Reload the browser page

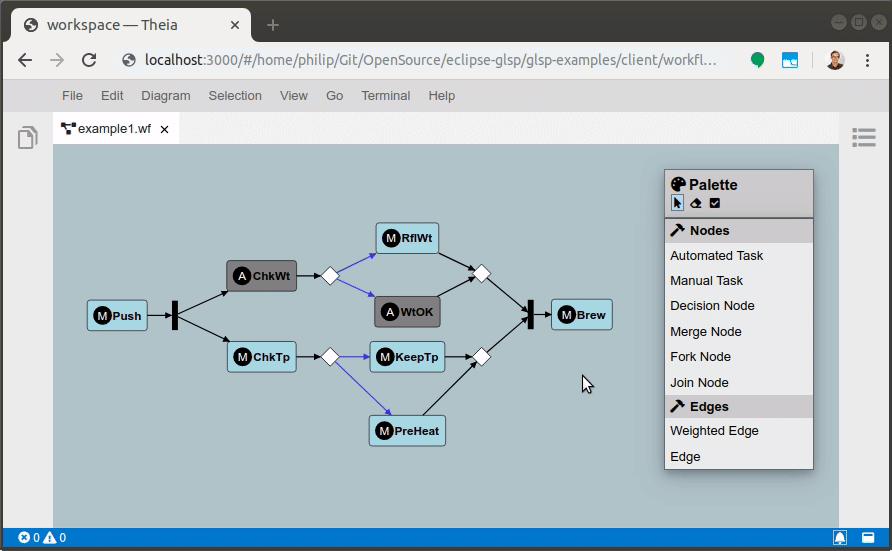point(89,60)
